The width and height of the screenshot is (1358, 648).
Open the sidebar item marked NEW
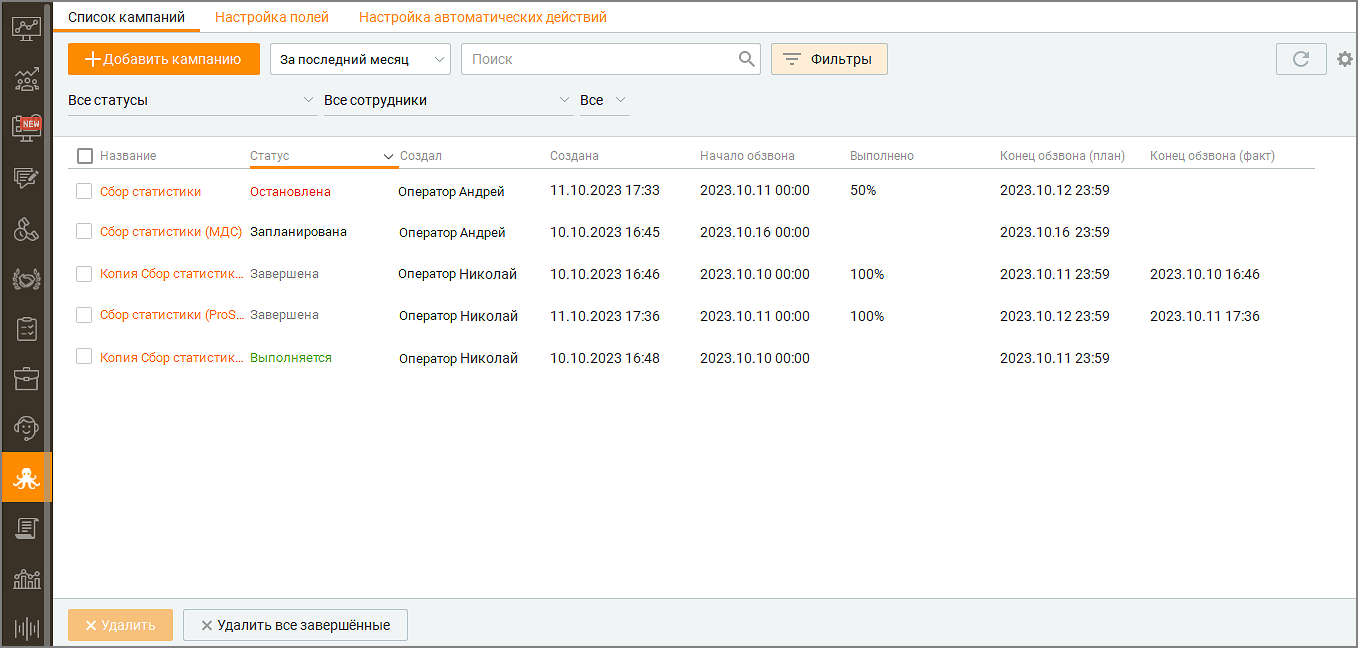26,128
